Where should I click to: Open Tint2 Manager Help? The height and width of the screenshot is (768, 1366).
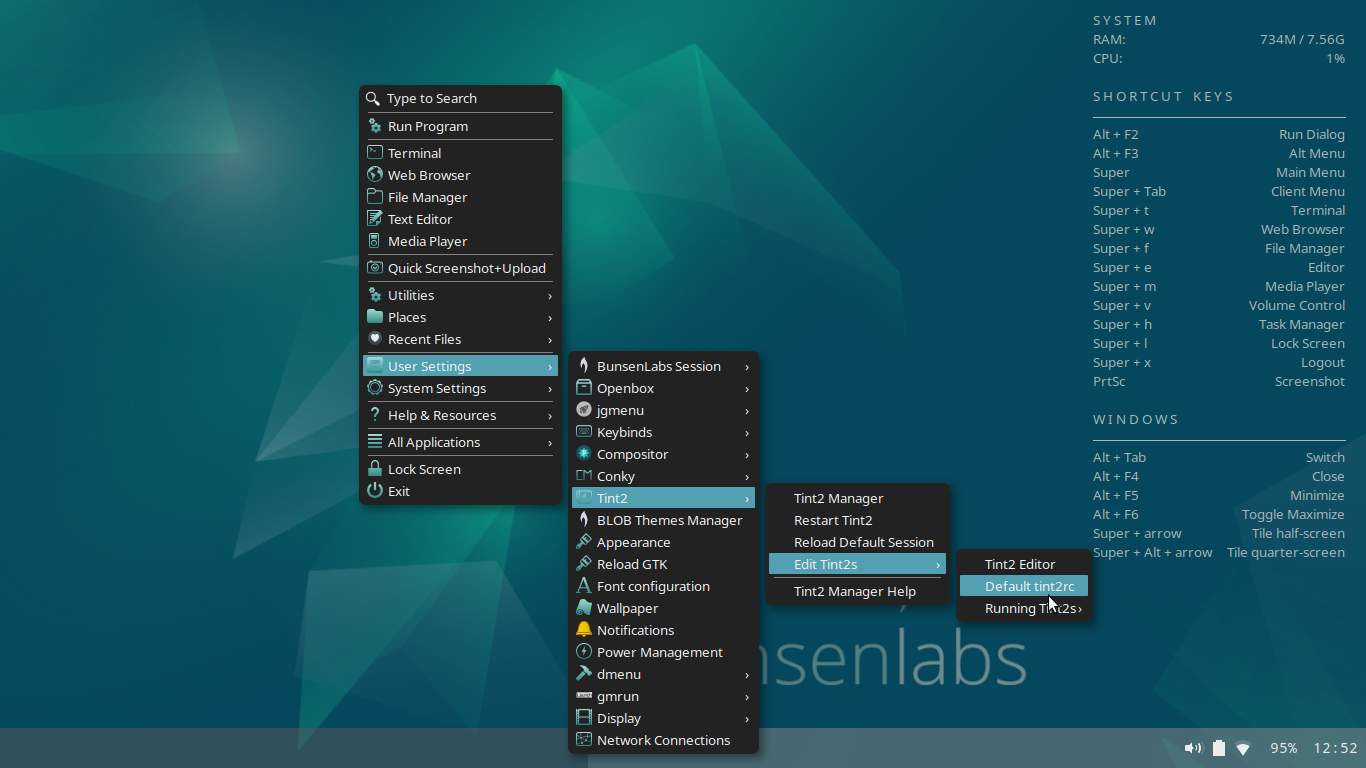tap(857, 591)
